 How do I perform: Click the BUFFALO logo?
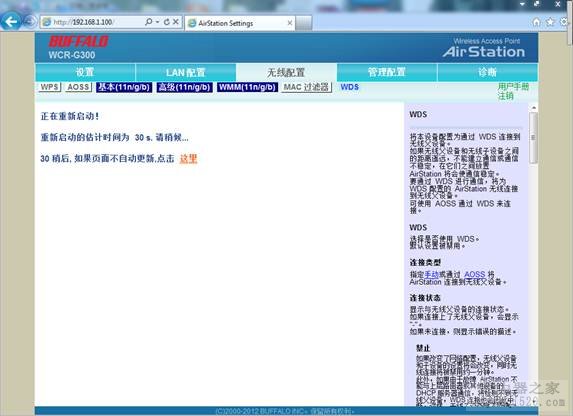tap(78, 41)
